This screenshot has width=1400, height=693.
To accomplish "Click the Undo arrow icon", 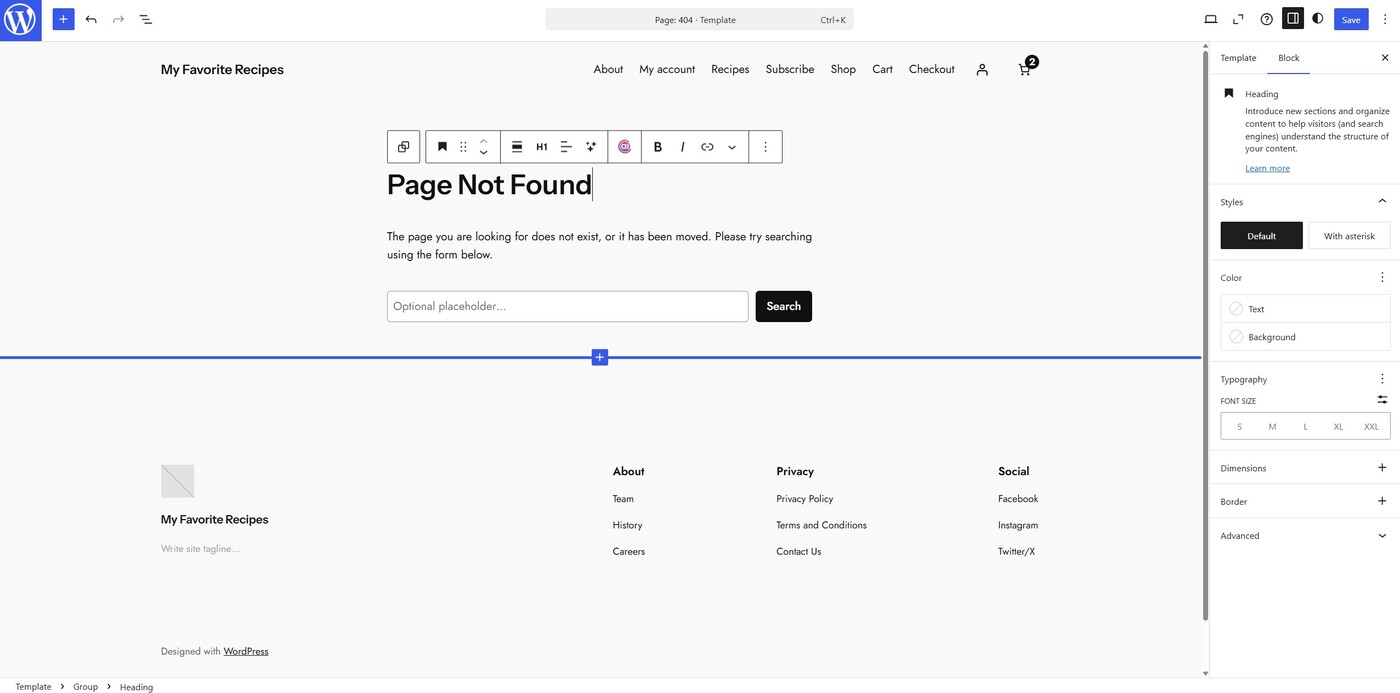I will coord(91,19).
